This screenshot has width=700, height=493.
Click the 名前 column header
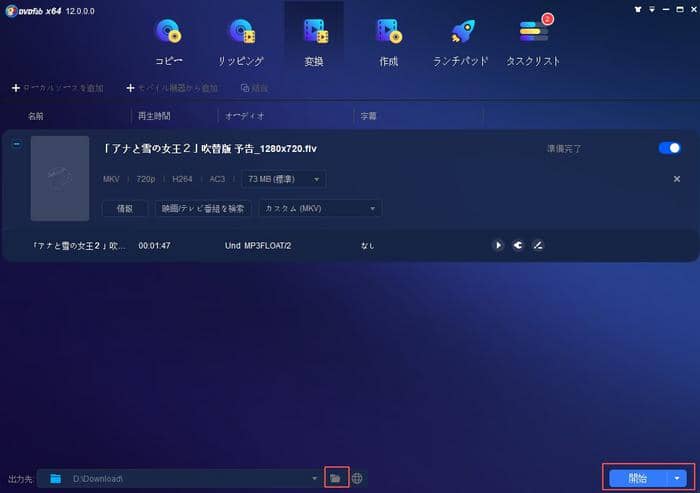[36, 116]
